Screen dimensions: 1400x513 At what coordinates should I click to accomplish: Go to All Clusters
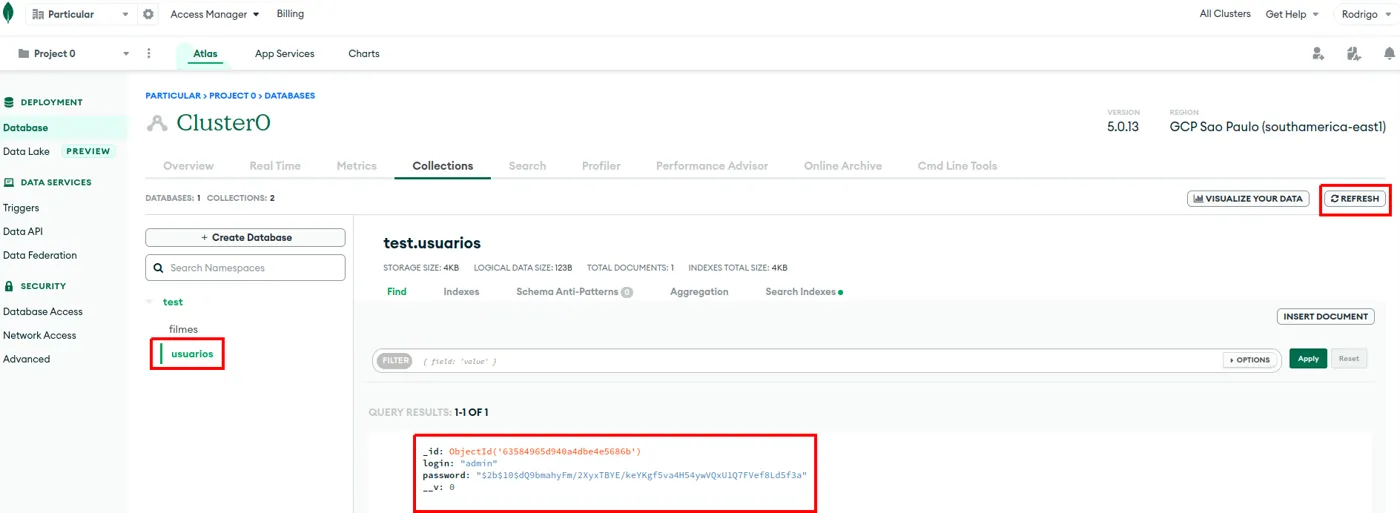click(x=1225, y=14)
